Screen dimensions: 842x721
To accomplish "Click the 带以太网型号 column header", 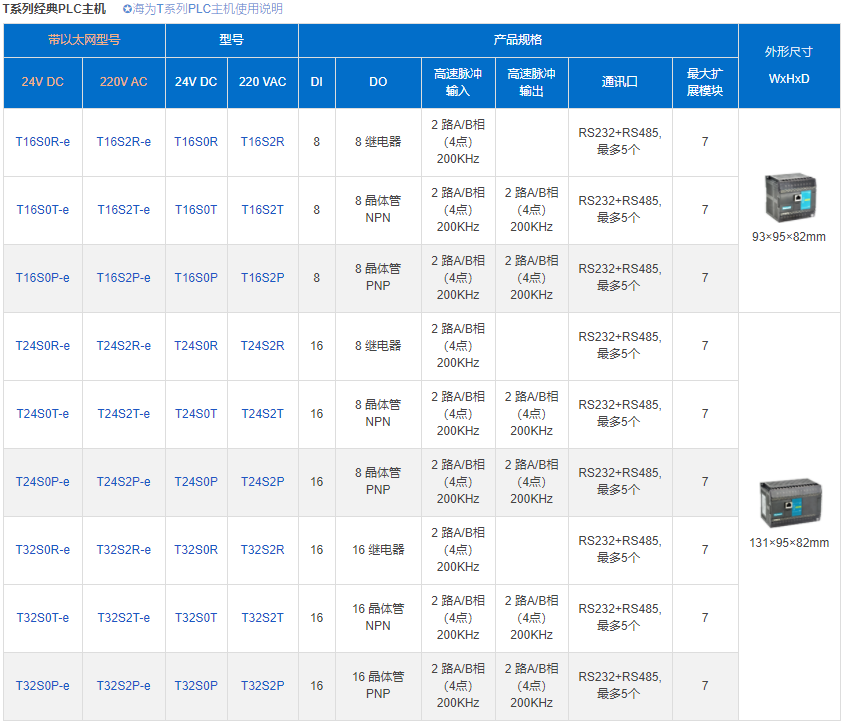I will click(x=84, y=41).
